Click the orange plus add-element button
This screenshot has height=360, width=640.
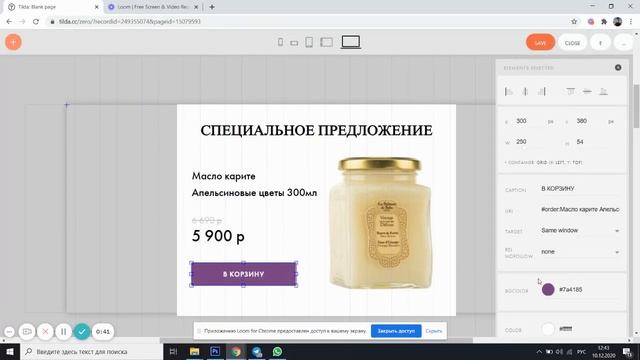(13, 42)
